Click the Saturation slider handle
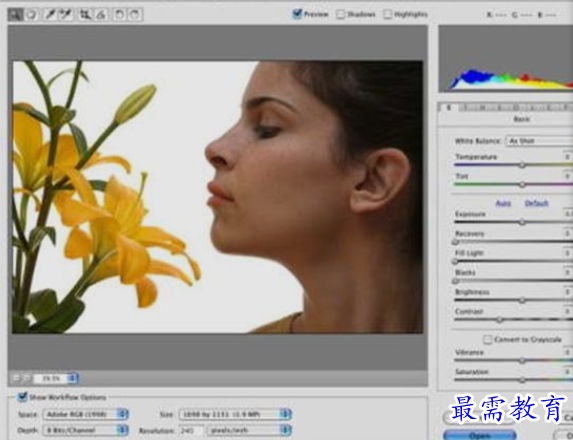573x440 pixels. point(522,380)
